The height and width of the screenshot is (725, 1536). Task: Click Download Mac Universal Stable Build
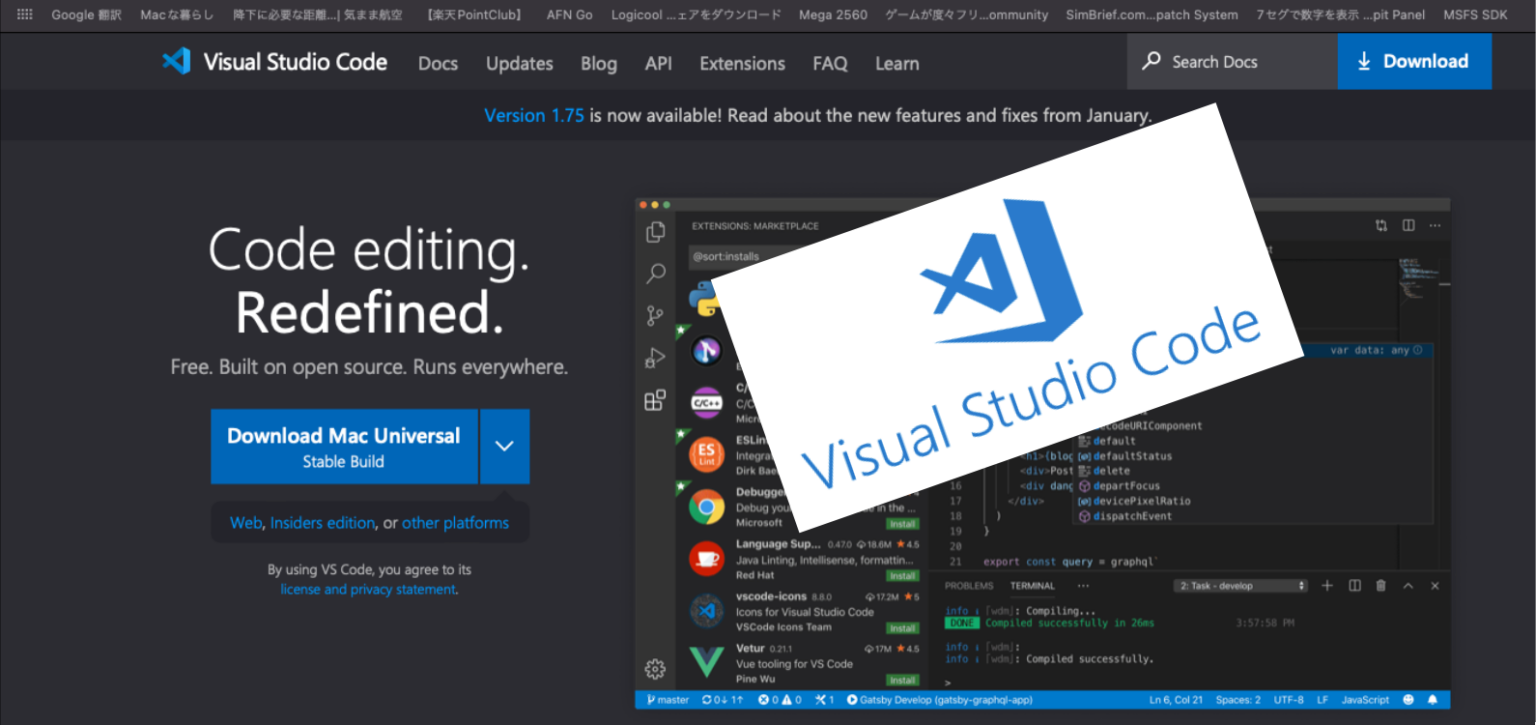344,446
